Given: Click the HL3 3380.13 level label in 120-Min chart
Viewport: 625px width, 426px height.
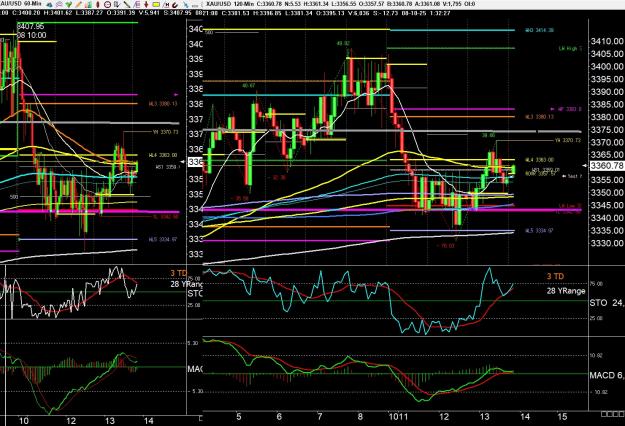Looking at the screenshot, I should point(539,117).
